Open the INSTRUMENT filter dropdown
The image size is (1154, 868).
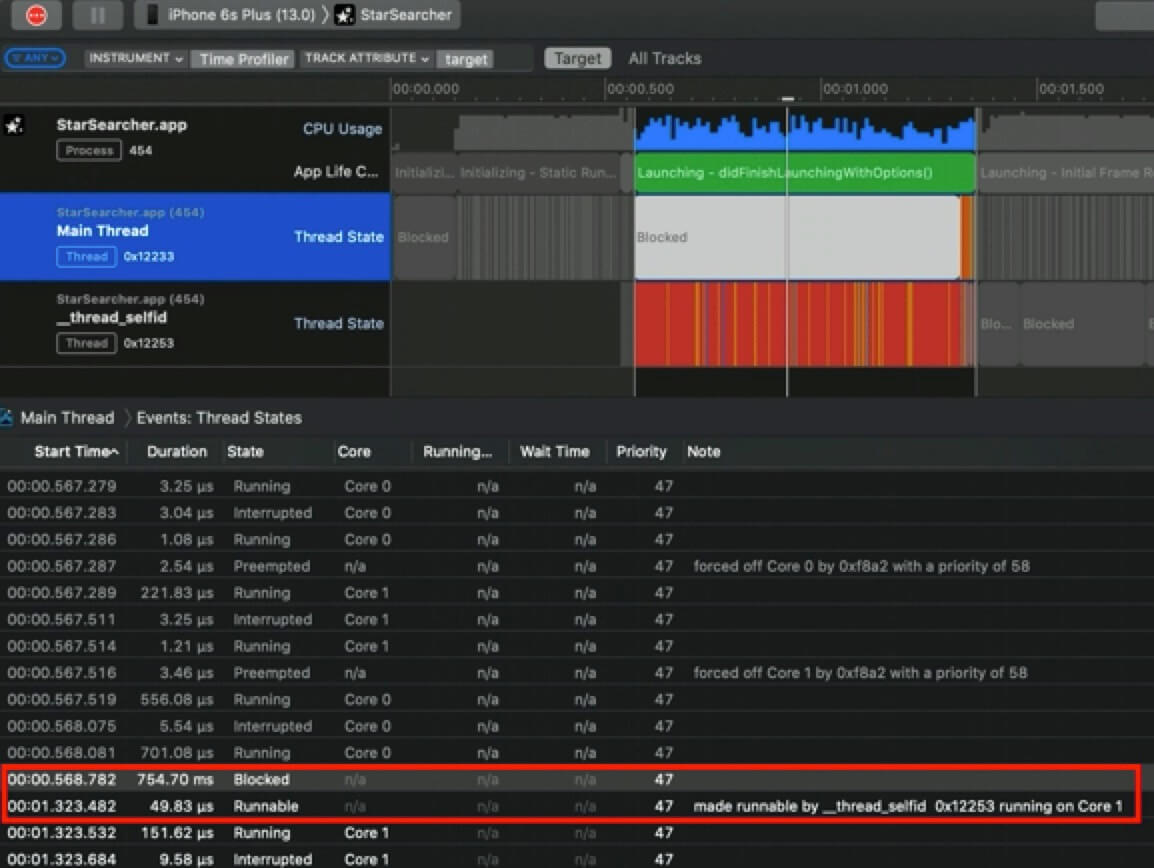136,58
